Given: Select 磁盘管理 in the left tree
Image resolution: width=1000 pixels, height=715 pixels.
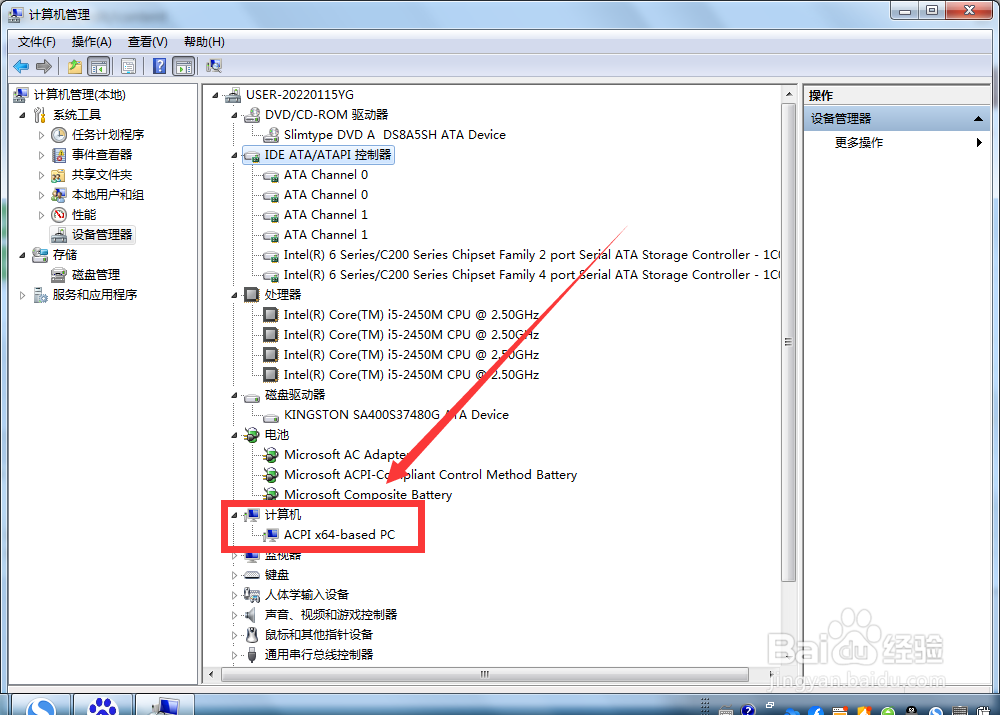Looking at the screenshot, I should (96, 274).
